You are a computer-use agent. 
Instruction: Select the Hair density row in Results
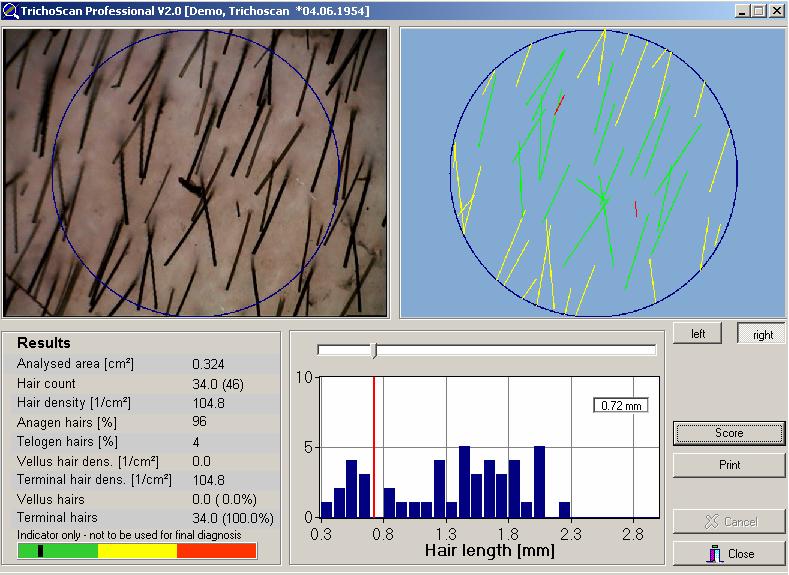pyautogui.click(x=140, y=403)
